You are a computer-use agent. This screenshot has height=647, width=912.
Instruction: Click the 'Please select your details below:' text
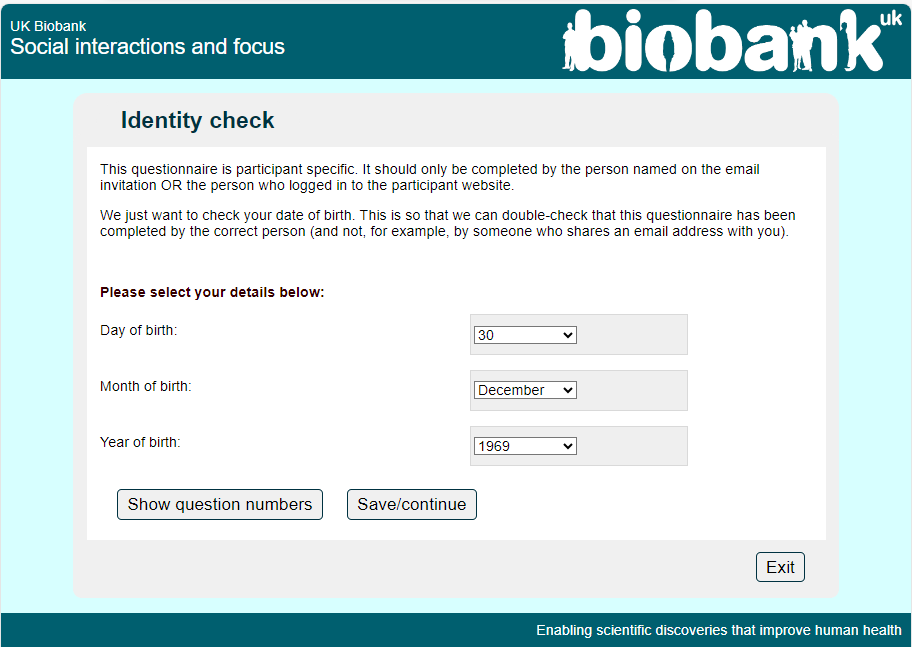click(x=212, y=293)
